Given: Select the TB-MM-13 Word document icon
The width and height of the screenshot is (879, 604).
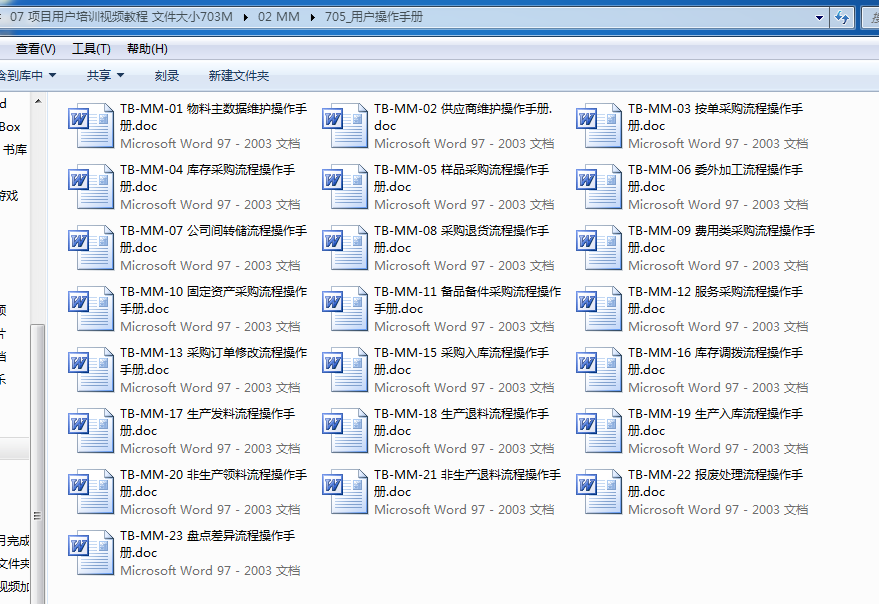Looking at the screenshot, I should click(91, 370).
